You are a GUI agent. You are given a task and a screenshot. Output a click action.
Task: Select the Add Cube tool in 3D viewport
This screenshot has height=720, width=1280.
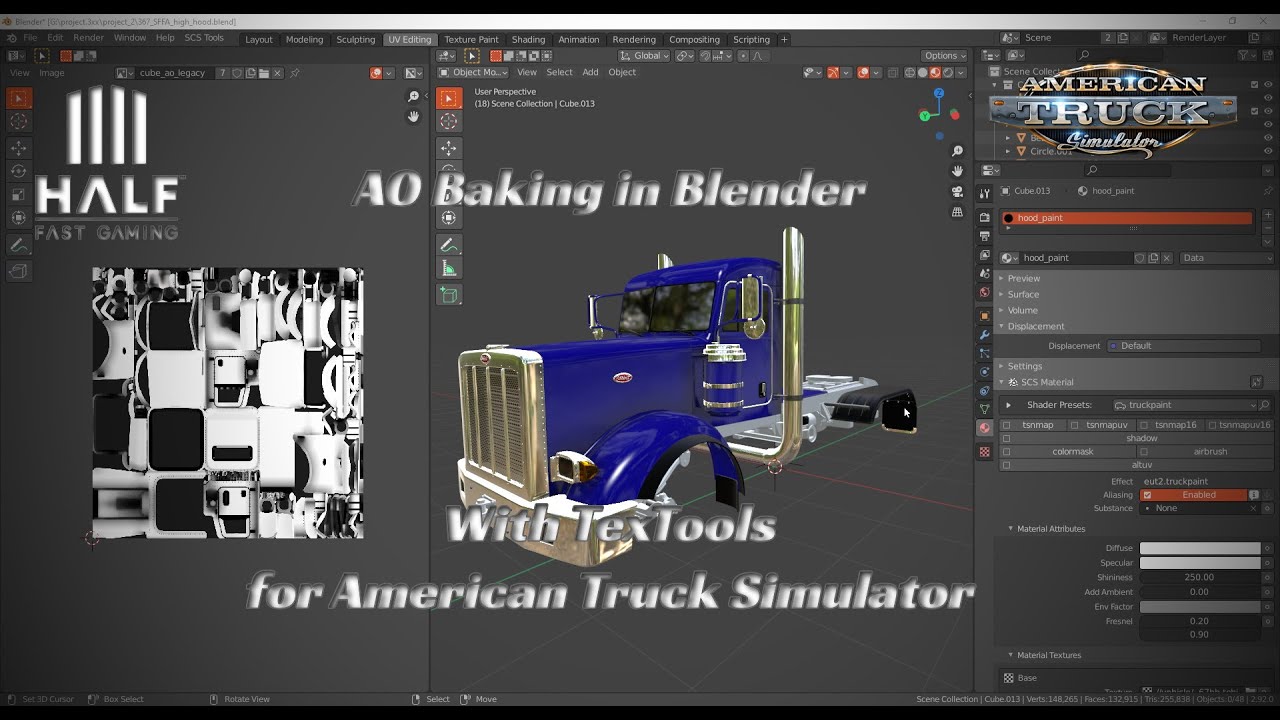point(449,295)
